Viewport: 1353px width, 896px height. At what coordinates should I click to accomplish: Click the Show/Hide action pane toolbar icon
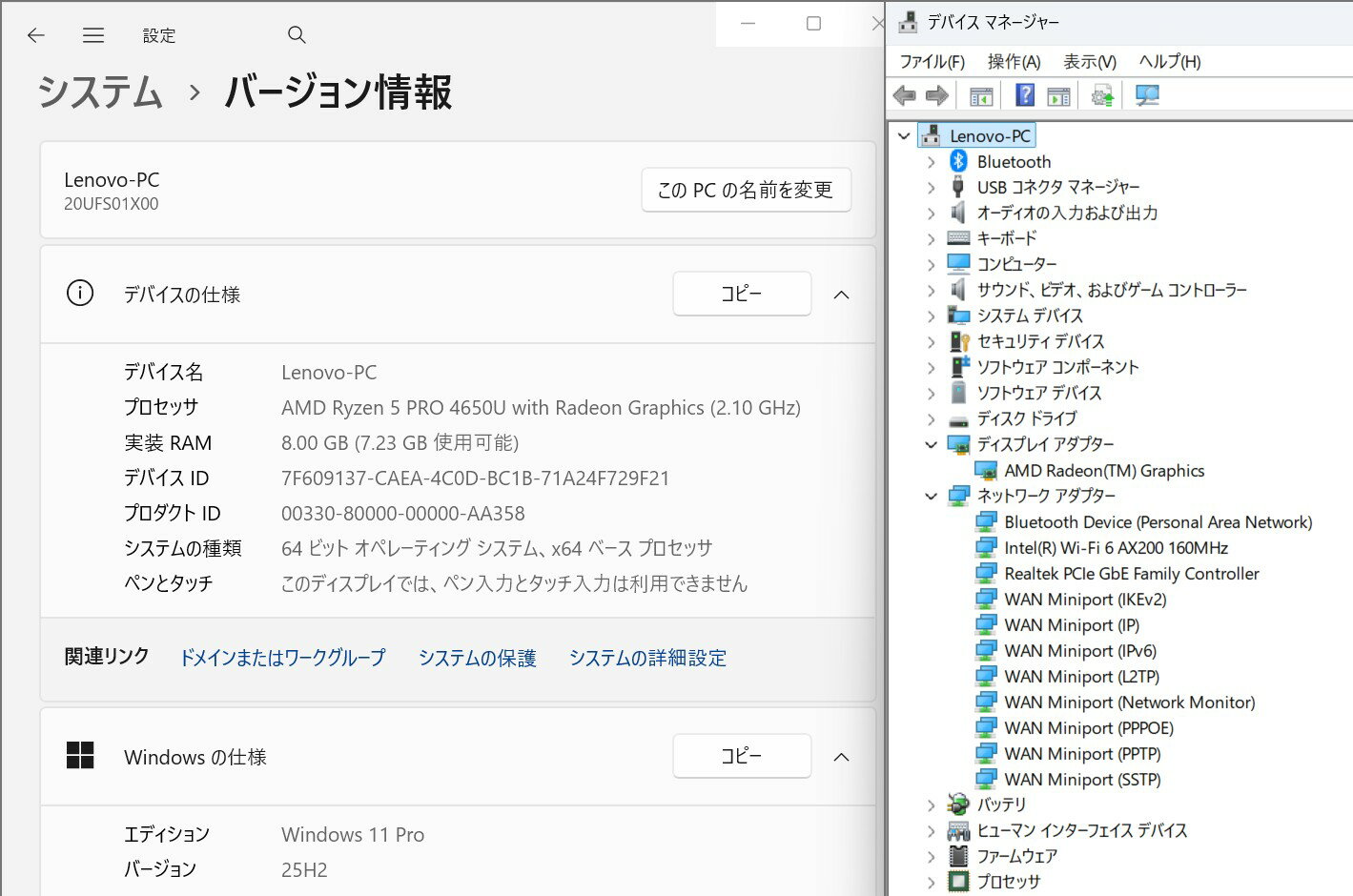(x=1058, y=95)
